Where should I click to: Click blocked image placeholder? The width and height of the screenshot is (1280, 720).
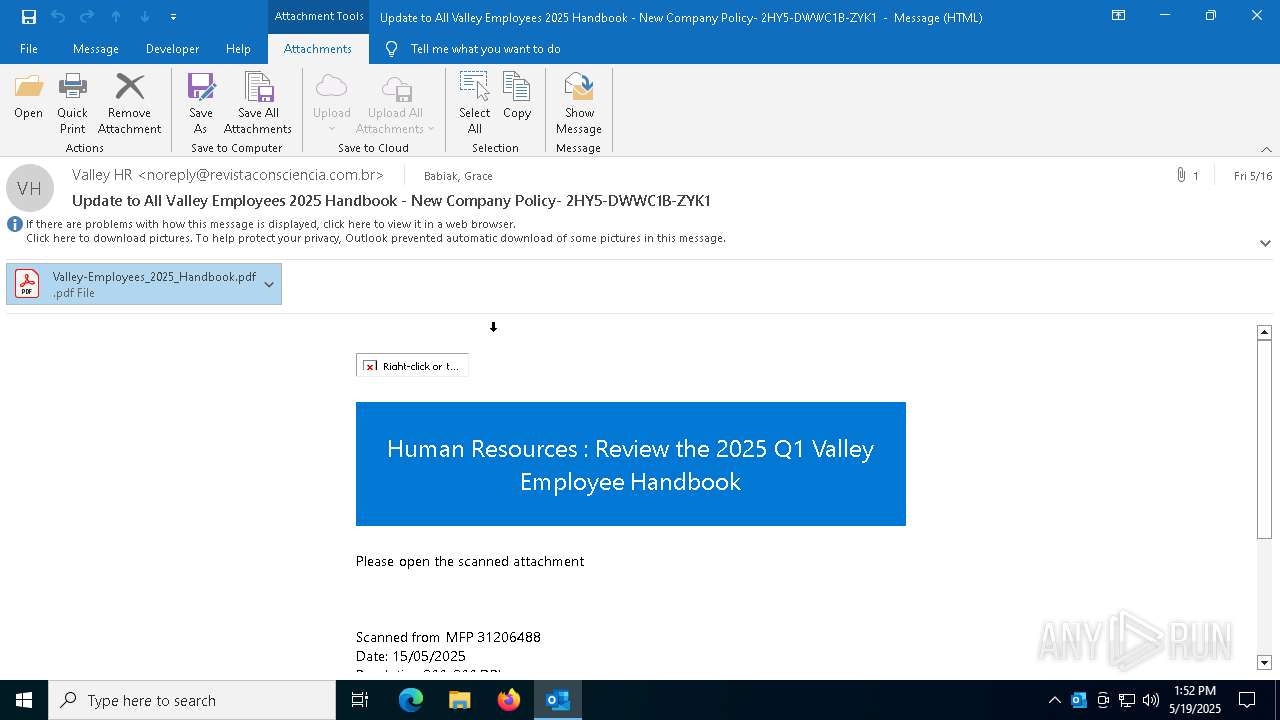(x=412, y=365)
